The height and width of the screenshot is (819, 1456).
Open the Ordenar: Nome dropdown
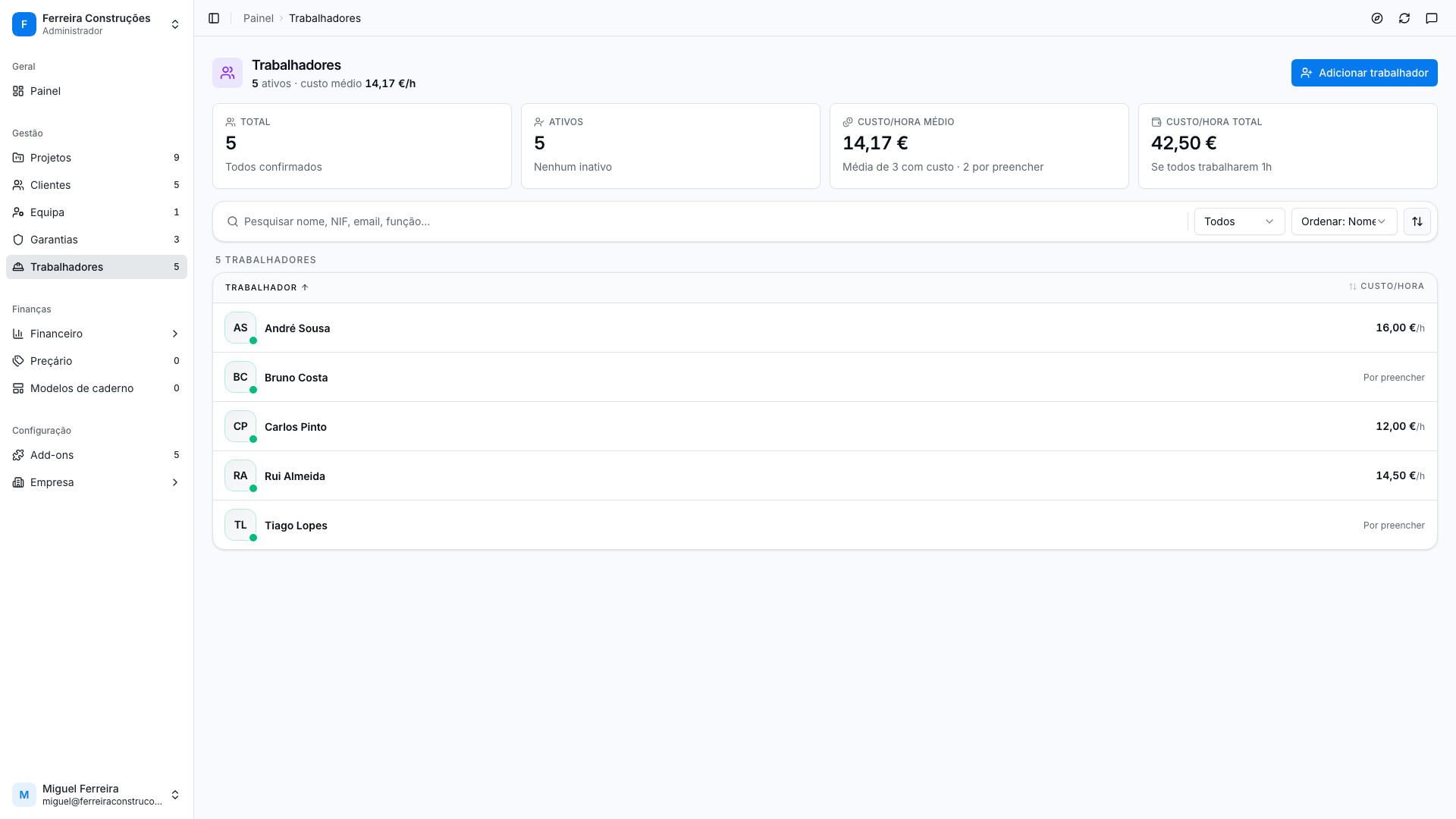coord(1344,221)
